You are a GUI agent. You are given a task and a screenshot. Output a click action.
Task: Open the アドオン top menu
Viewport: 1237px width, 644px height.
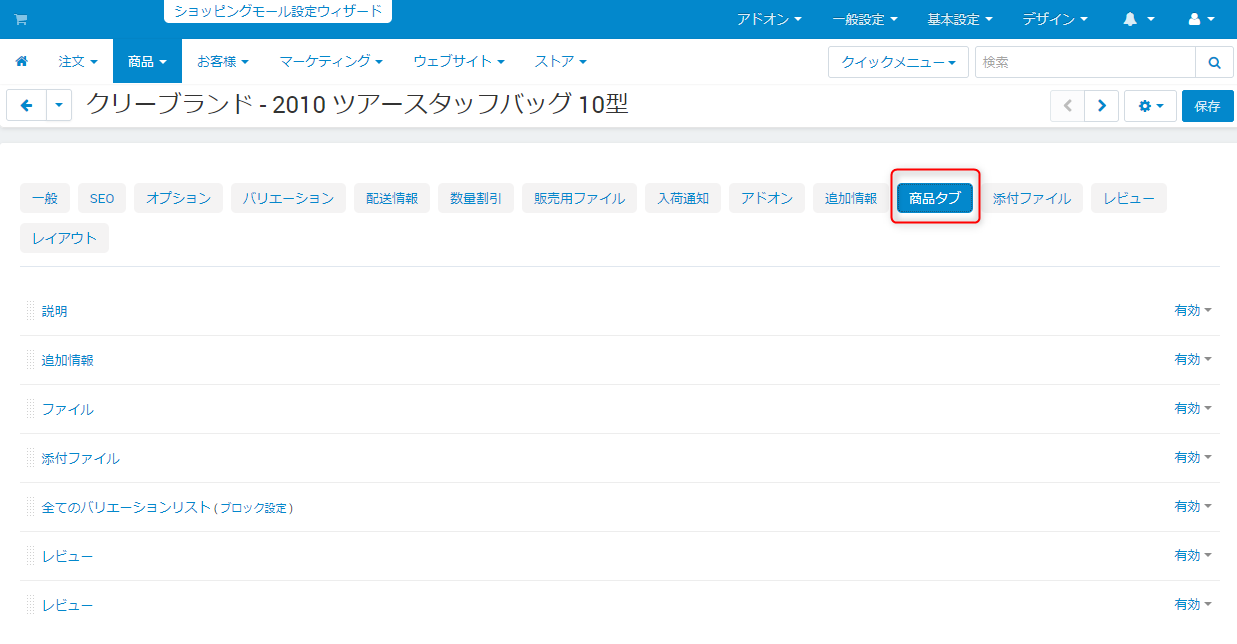[x=769, y=19]
